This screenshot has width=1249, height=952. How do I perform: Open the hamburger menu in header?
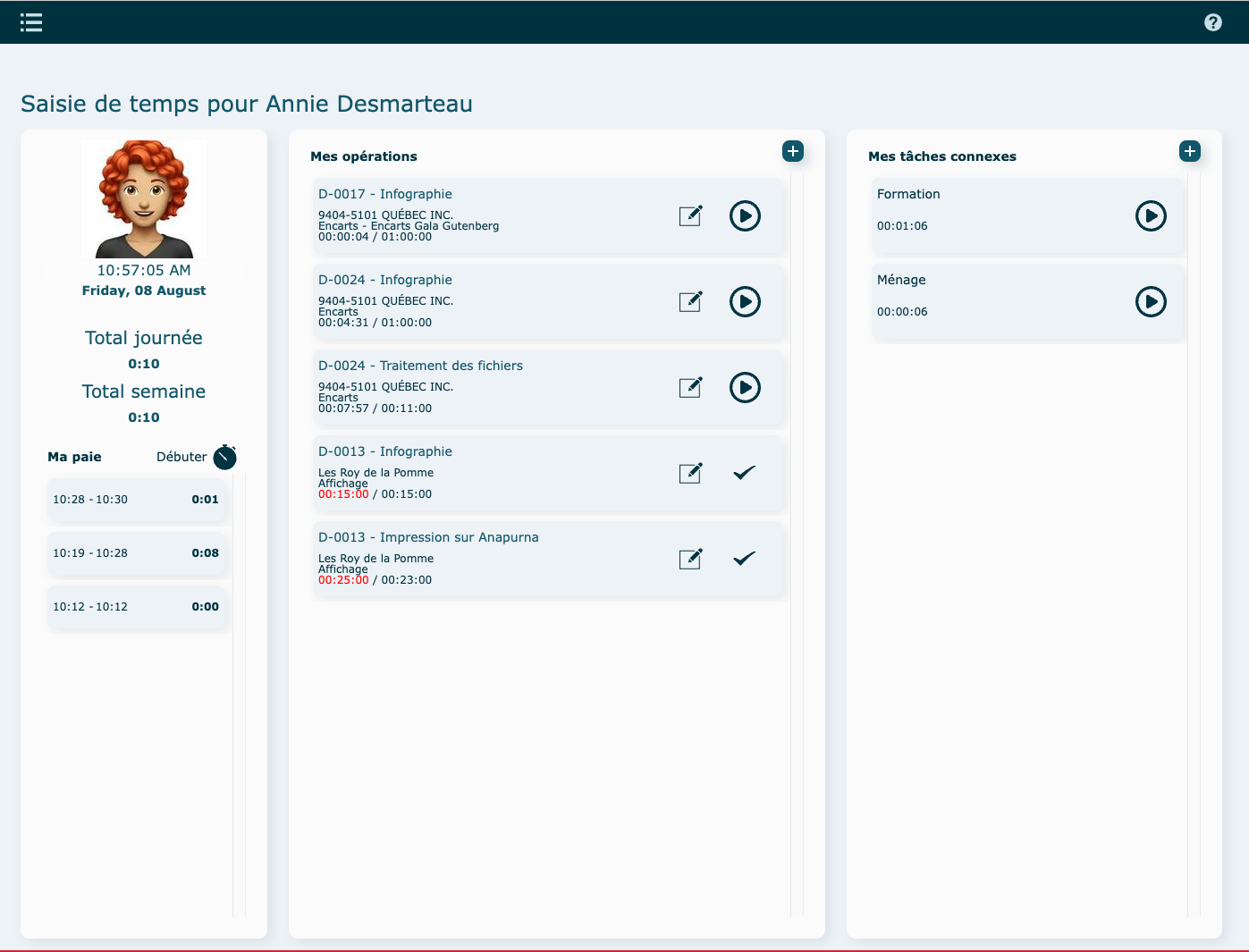pyautogui.click(x=31, y=22)
